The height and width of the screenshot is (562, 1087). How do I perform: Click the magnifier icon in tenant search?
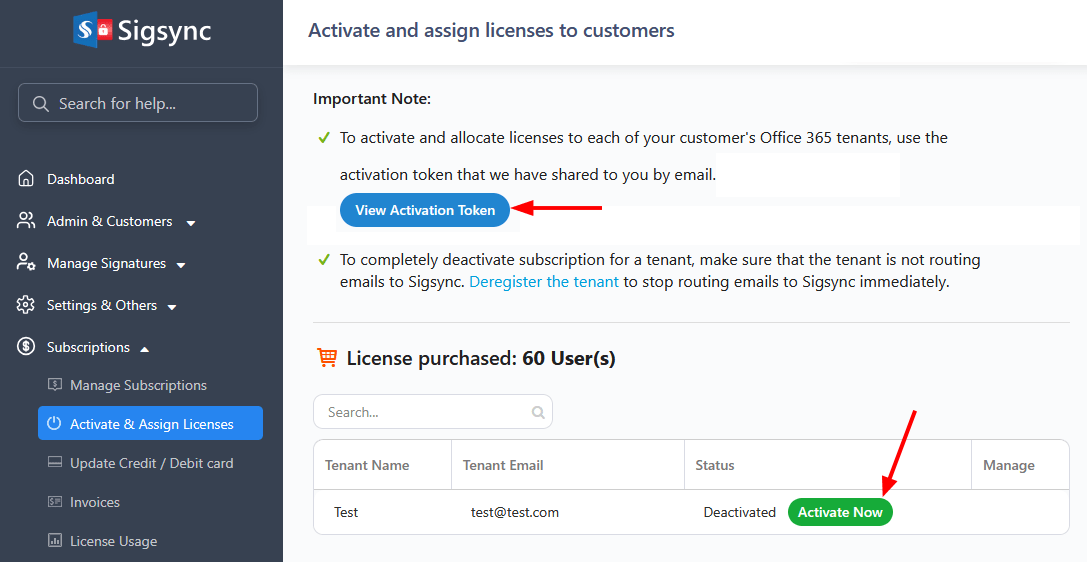pyautogui.click(x=538, y=412)
